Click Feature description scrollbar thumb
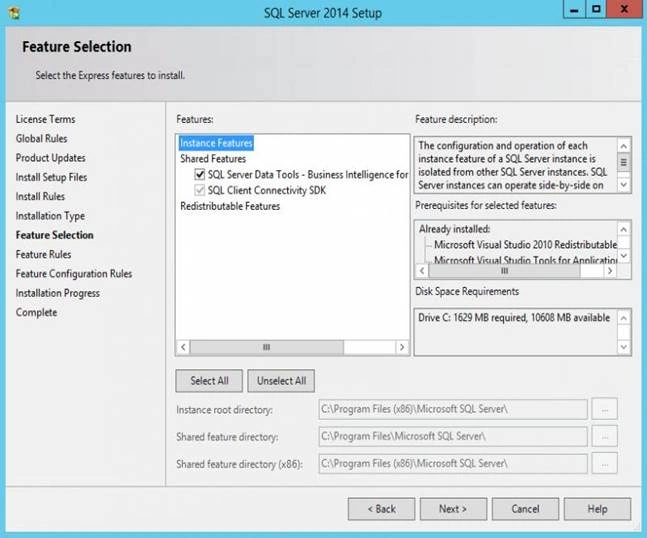647x538 pixels. (623, 162)
